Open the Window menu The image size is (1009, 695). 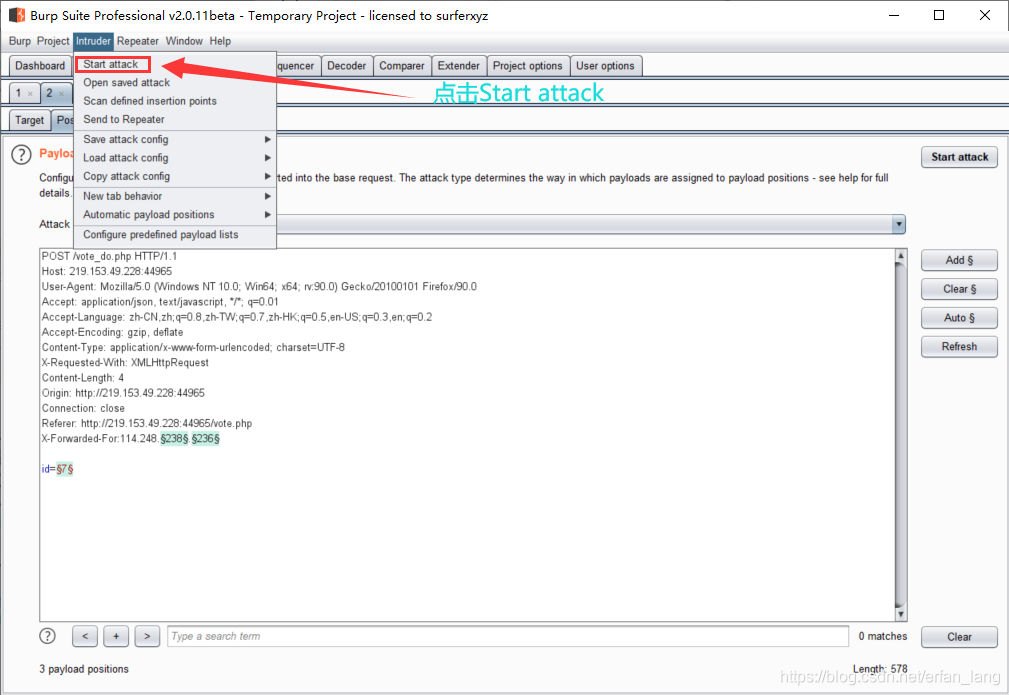point(184,41)
